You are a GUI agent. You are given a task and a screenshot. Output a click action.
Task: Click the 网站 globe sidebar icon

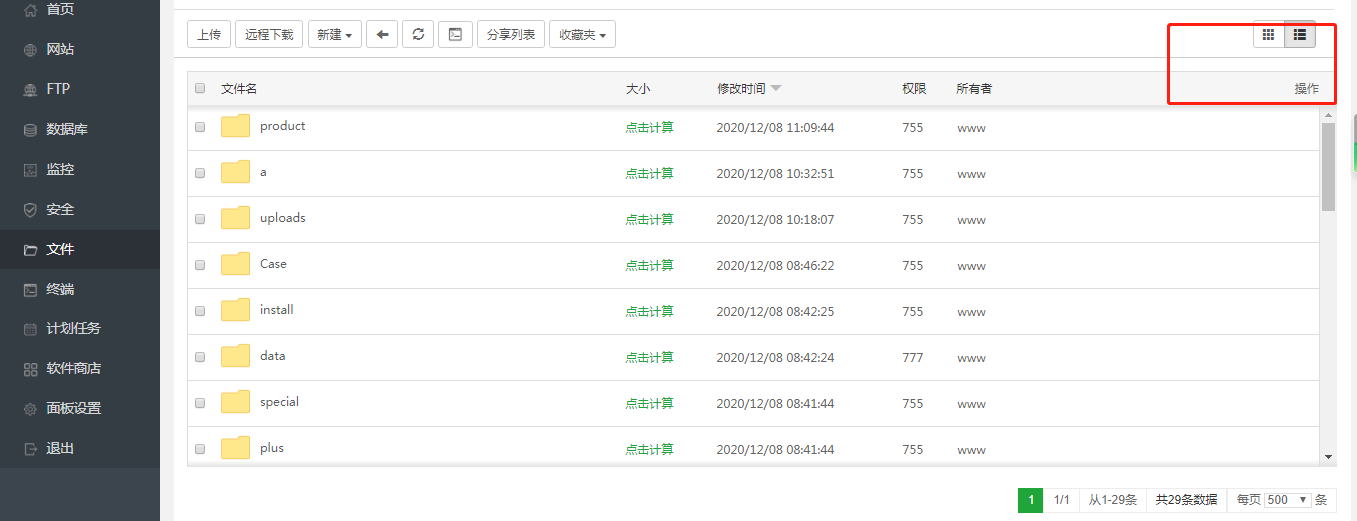(30, 49)
